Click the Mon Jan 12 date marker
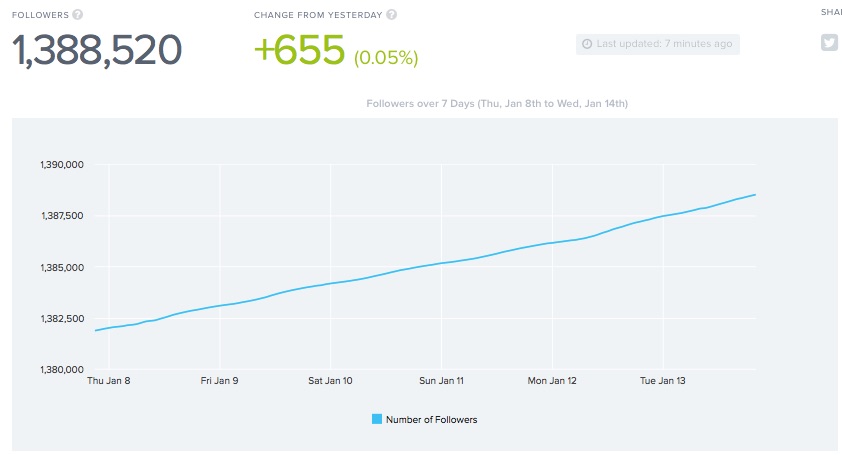The height and width of the screenshot is (455, 842). tap(552, 381)
